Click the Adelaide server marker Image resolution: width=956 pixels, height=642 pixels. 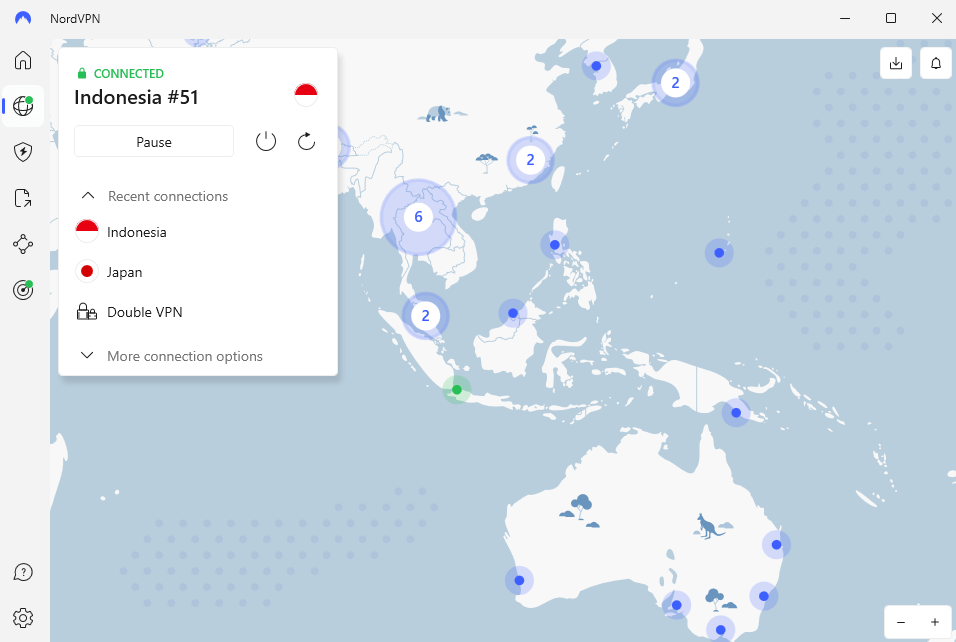click(676, 605)
